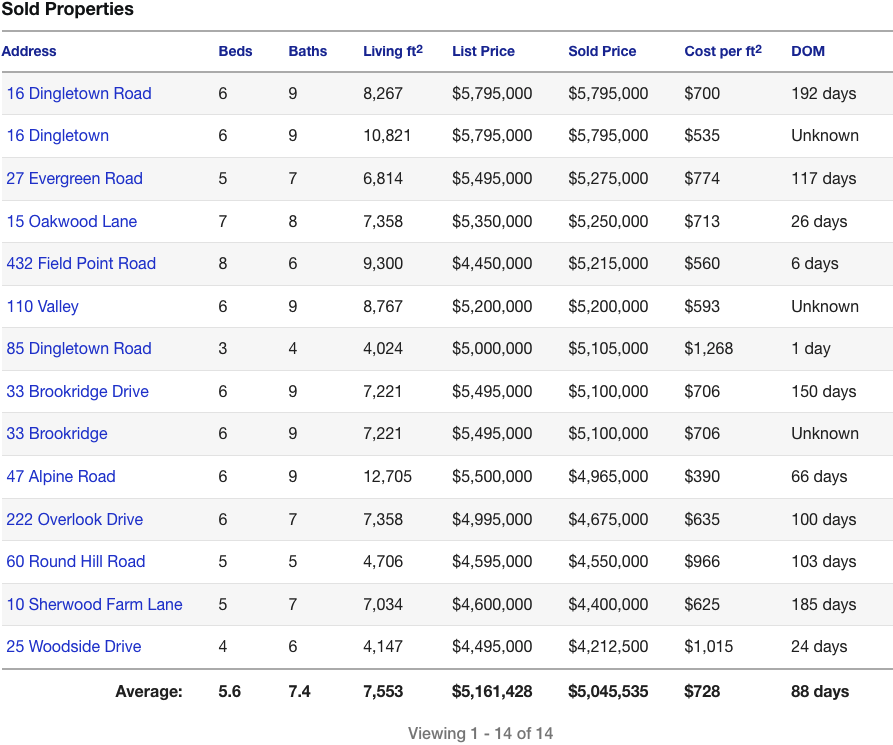Open the 16 Dingletown Road listing
Viewport: 893px width, 745px height.
79,93
